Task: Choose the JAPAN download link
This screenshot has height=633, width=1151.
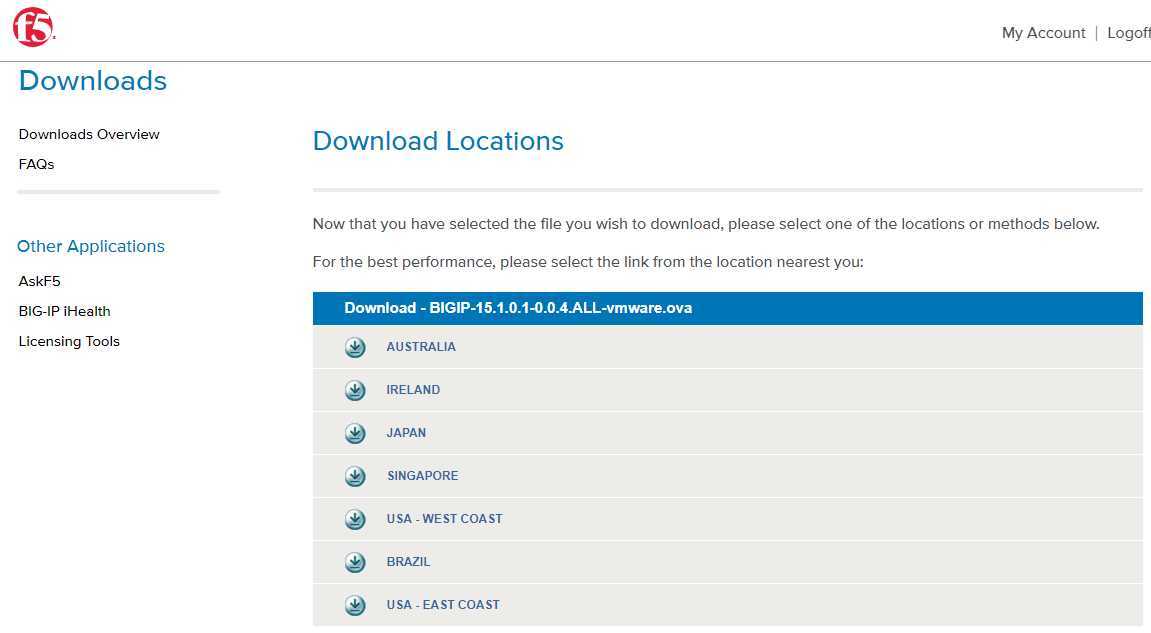Action: pyautogui.click(x=406, y=433)
